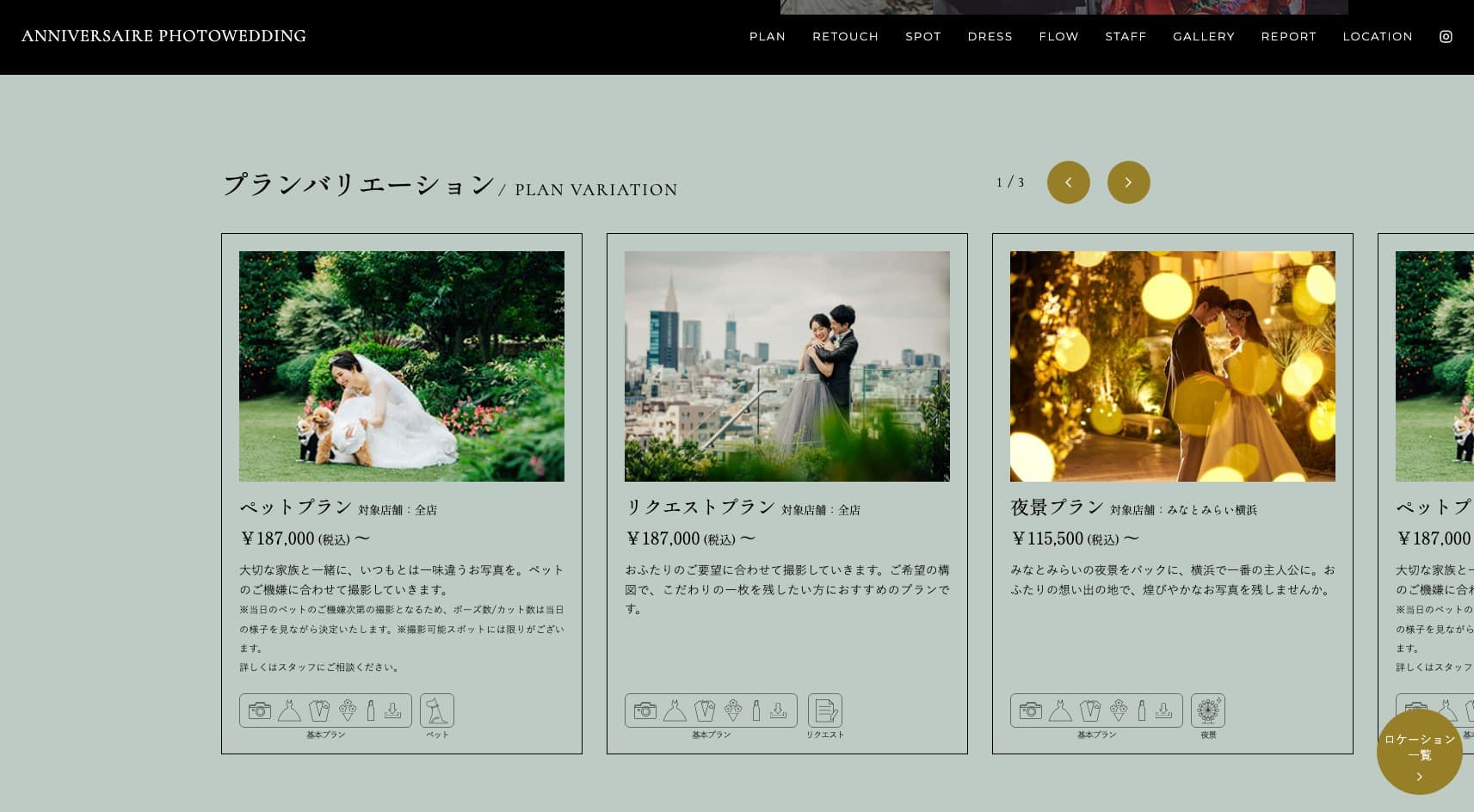Image resolution: width=1474 pixels, height=812 pixels.
Task: Go to the RETOUCH navigation item
Action: 846,37
